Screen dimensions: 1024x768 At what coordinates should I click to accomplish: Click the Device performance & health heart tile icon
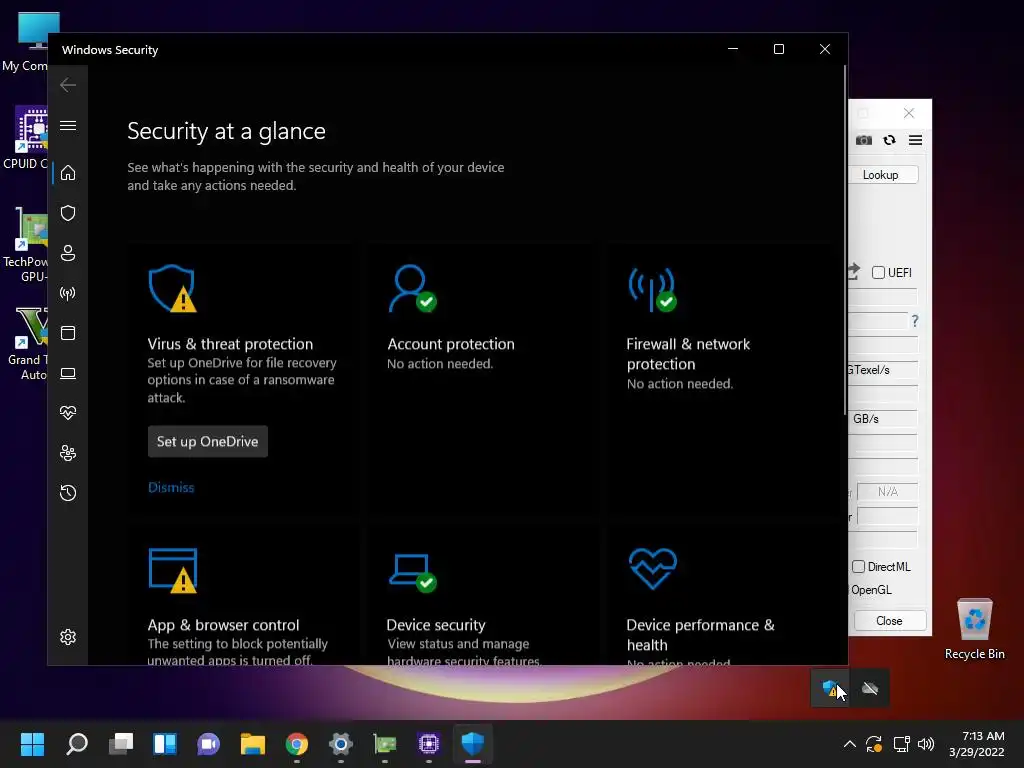click(652, 569)
